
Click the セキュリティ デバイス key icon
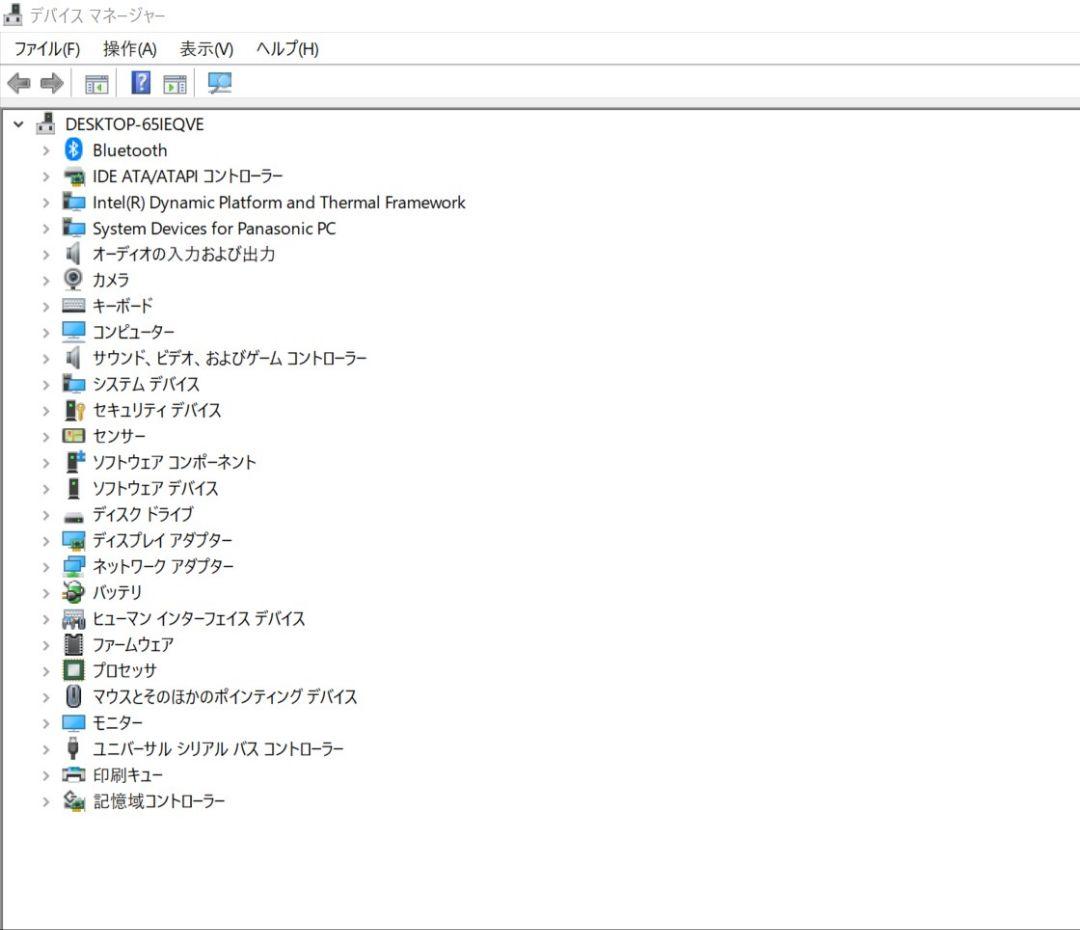[74, 410]
